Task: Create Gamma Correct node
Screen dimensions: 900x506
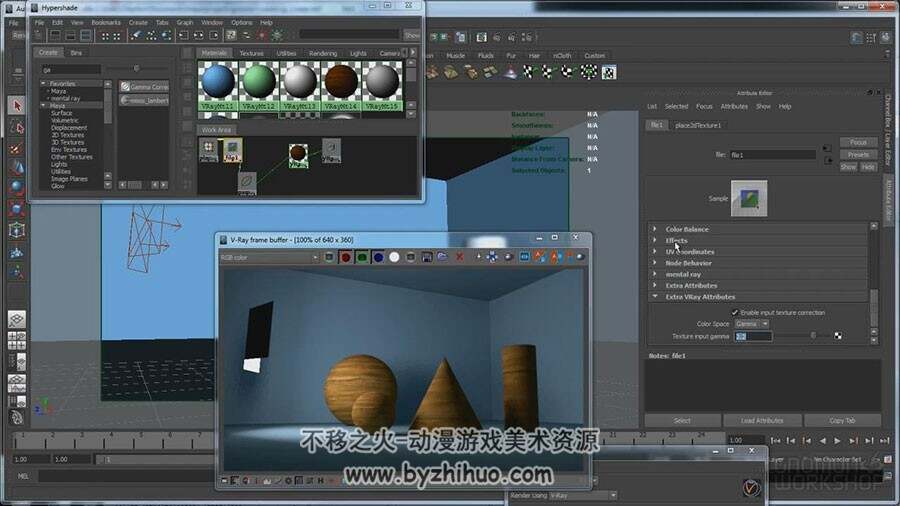Action: 144,87
